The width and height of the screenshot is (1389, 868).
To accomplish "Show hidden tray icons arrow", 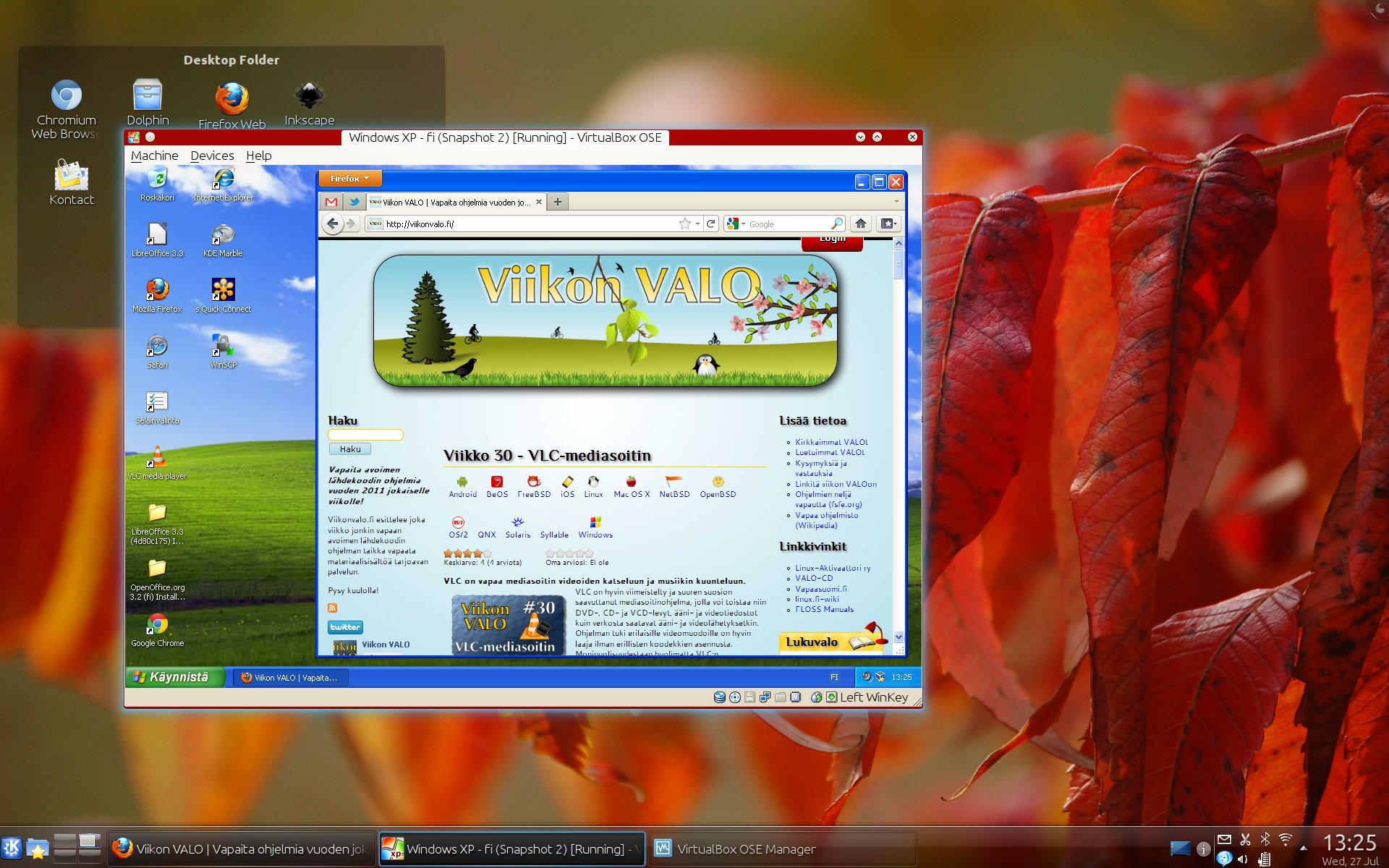I will [1304, 848].
